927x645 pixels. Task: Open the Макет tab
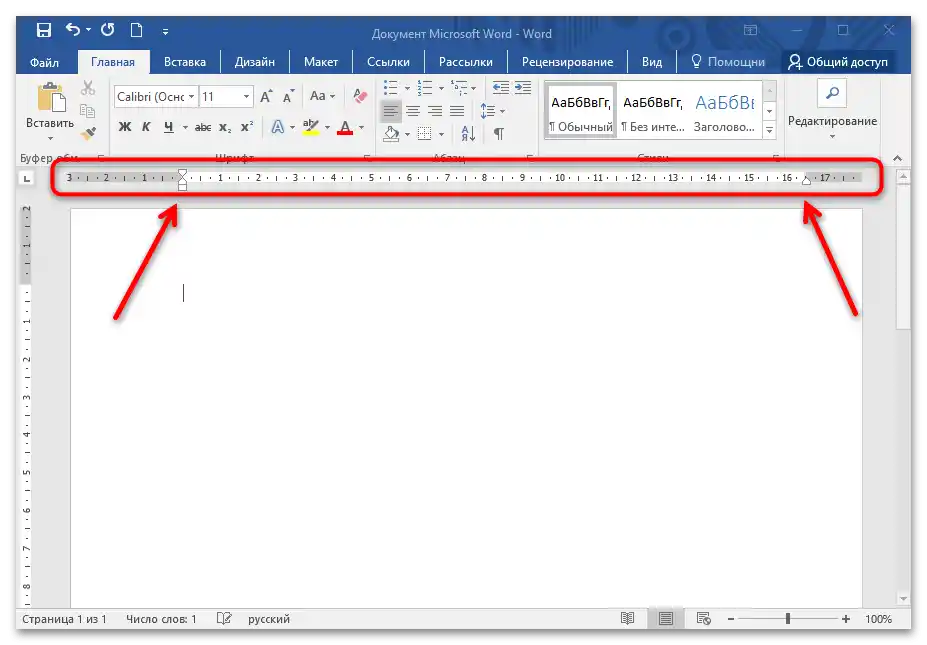coord(321,62)
